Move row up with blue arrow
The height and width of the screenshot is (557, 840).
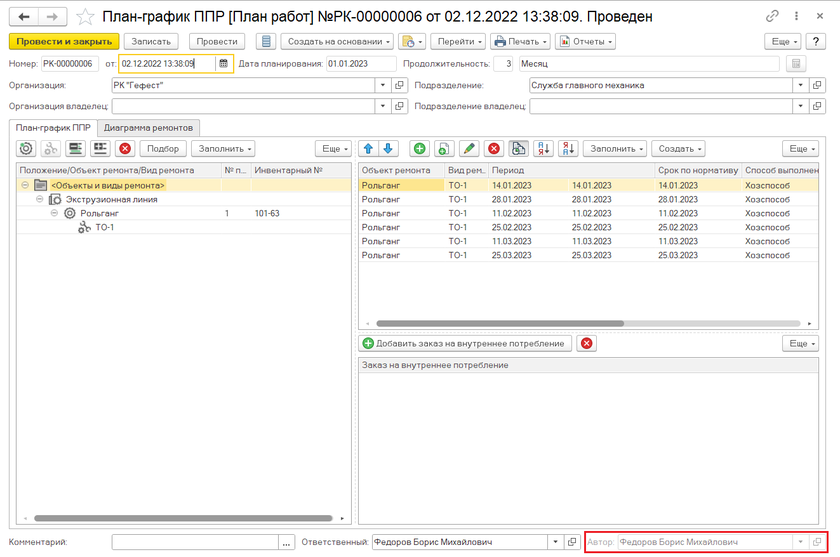tap(369, 148)
